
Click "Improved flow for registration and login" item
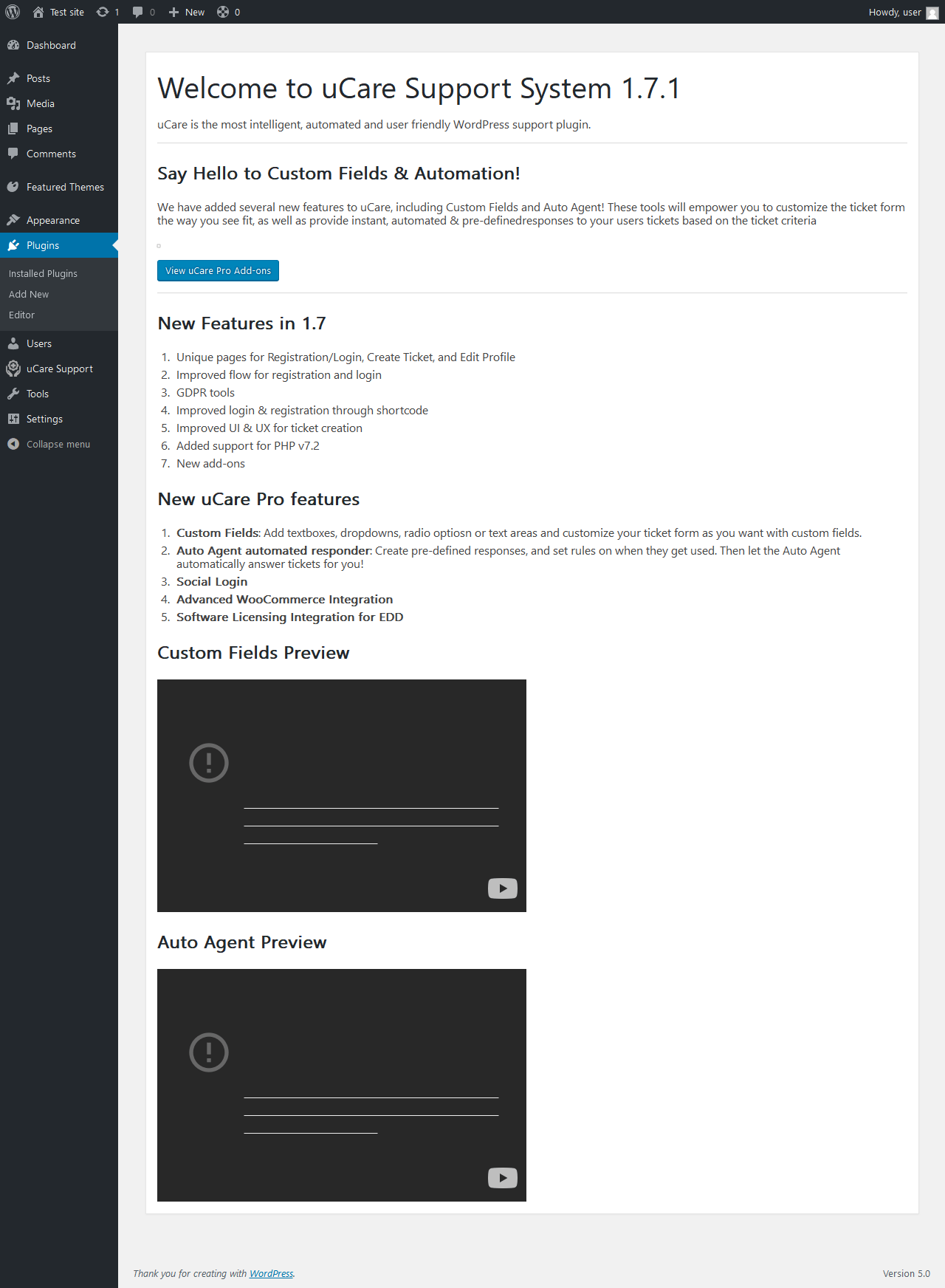coord(279,374)
